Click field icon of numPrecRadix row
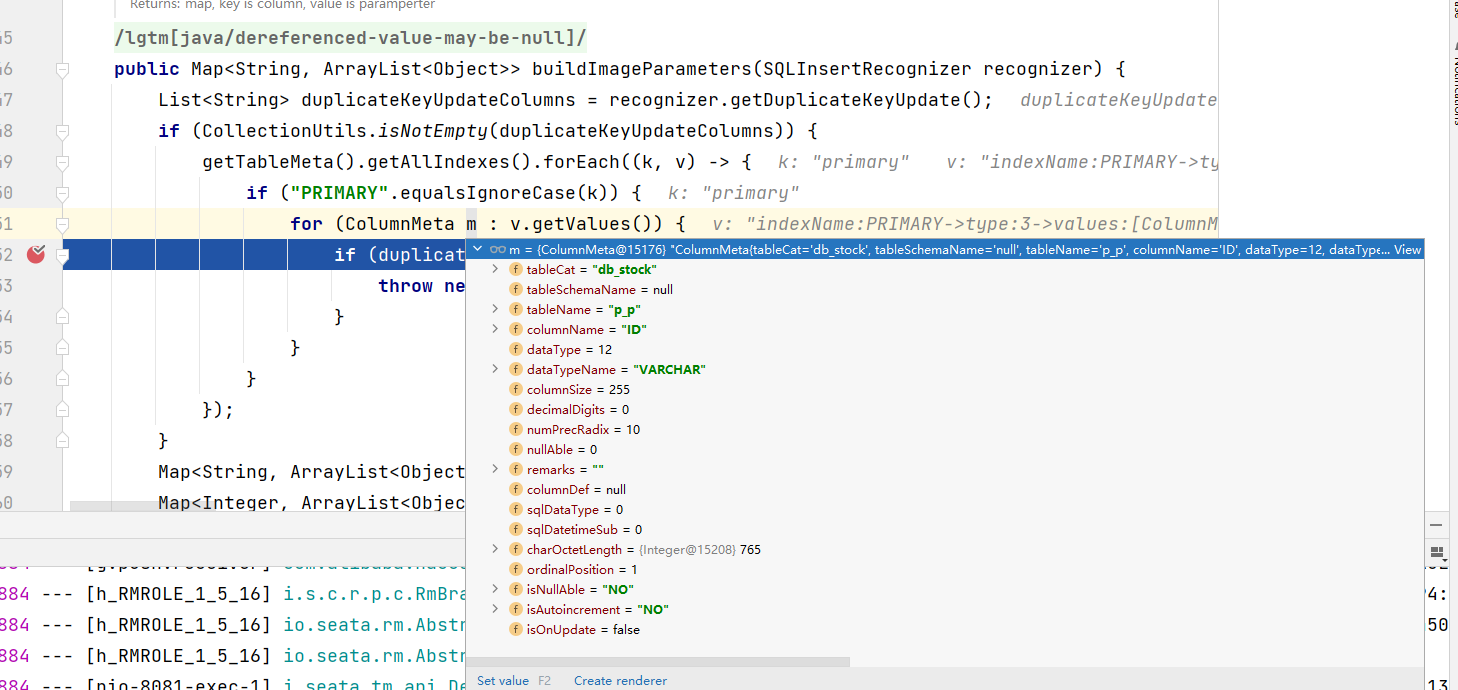This screenshot has width=1458, height=690. pyautogui.click(x=516, y=430)
